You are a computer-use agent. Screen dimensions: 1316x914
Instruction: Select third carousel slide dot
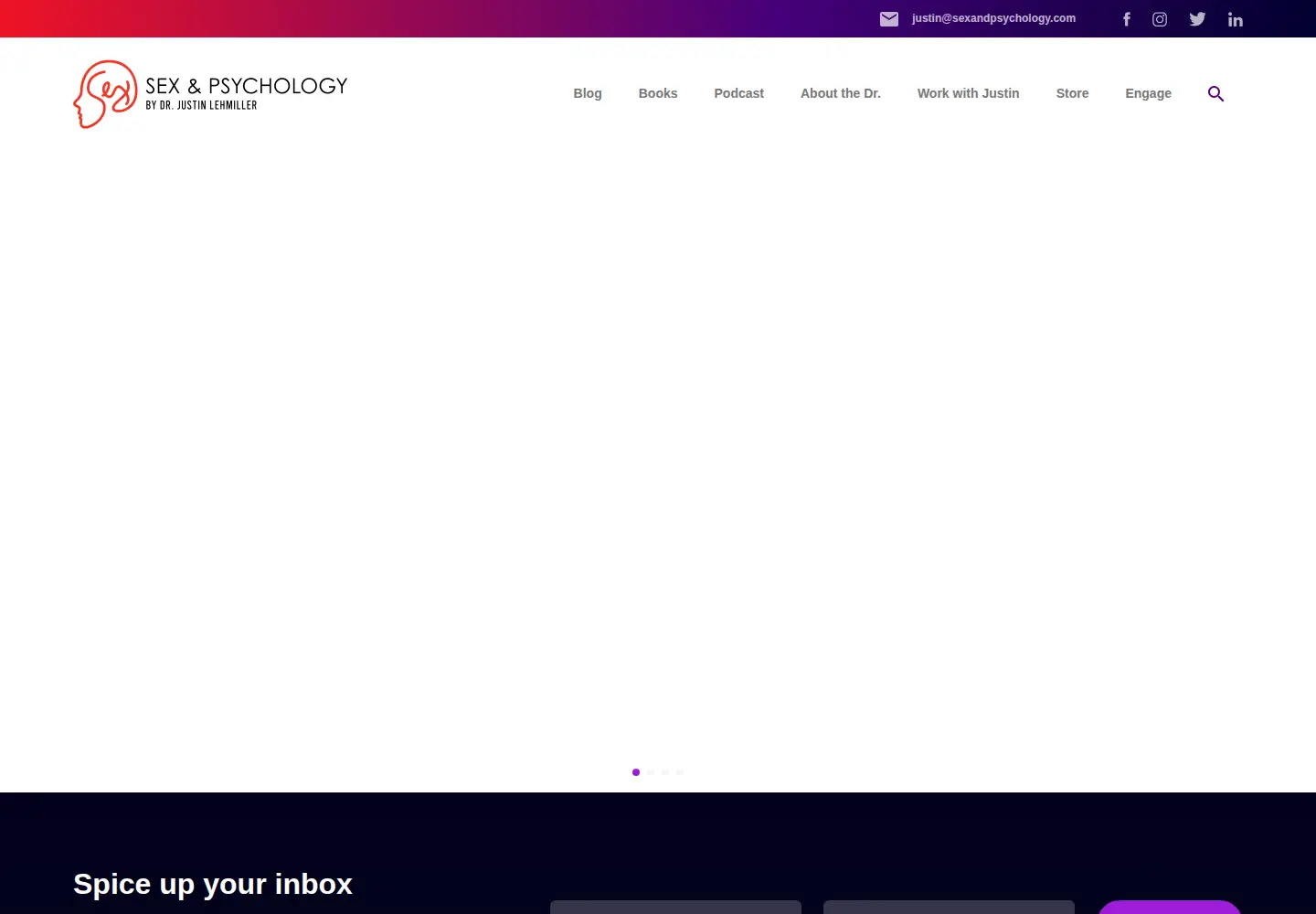click(x=665, y=772)
